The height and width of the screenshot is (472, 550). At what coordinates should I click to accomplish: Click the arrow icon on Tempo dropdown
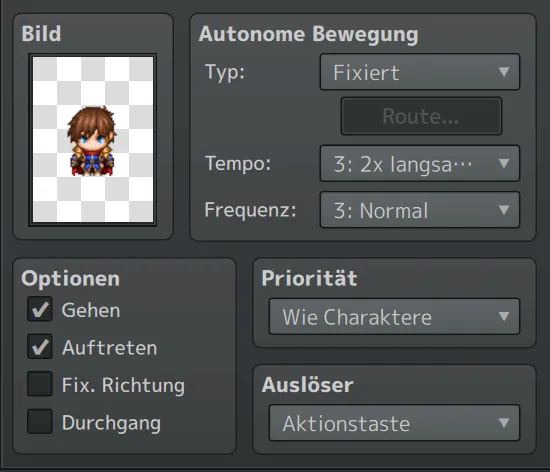click(x=504, y=163)
